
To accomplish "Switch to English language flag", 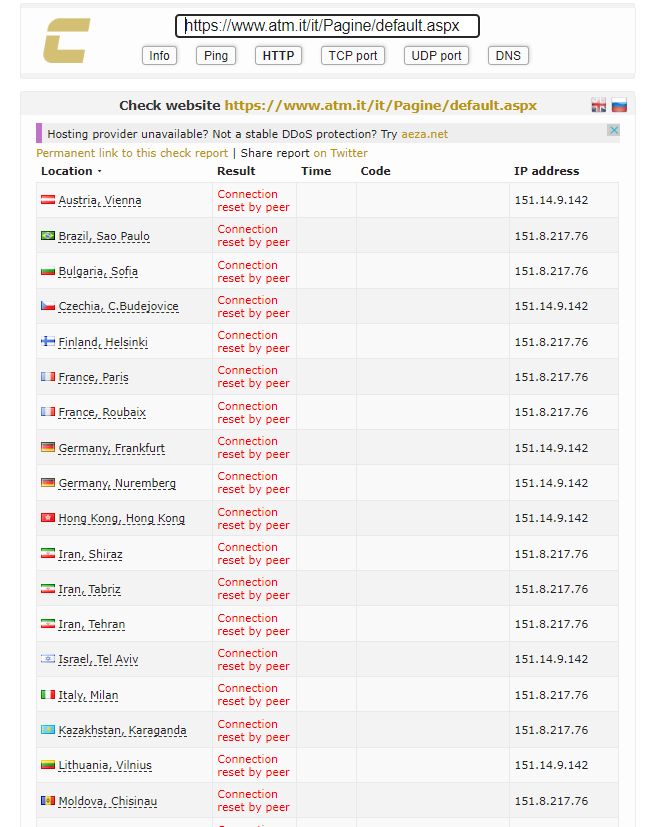I will pyautogui.click(x=599, y=105).
